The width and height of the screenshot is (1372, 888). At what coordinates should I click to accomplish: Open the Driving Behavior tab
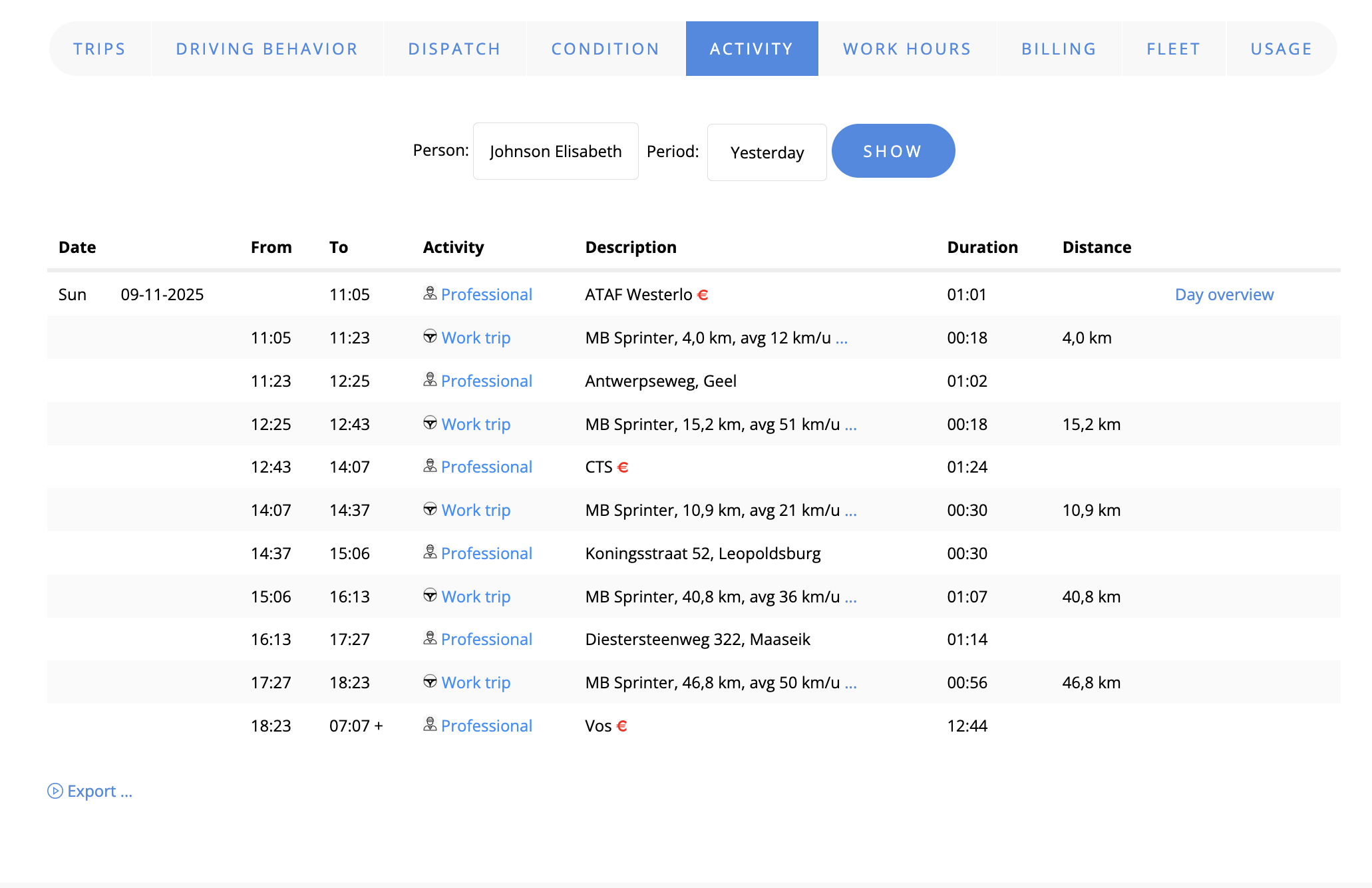coord(267,49)
